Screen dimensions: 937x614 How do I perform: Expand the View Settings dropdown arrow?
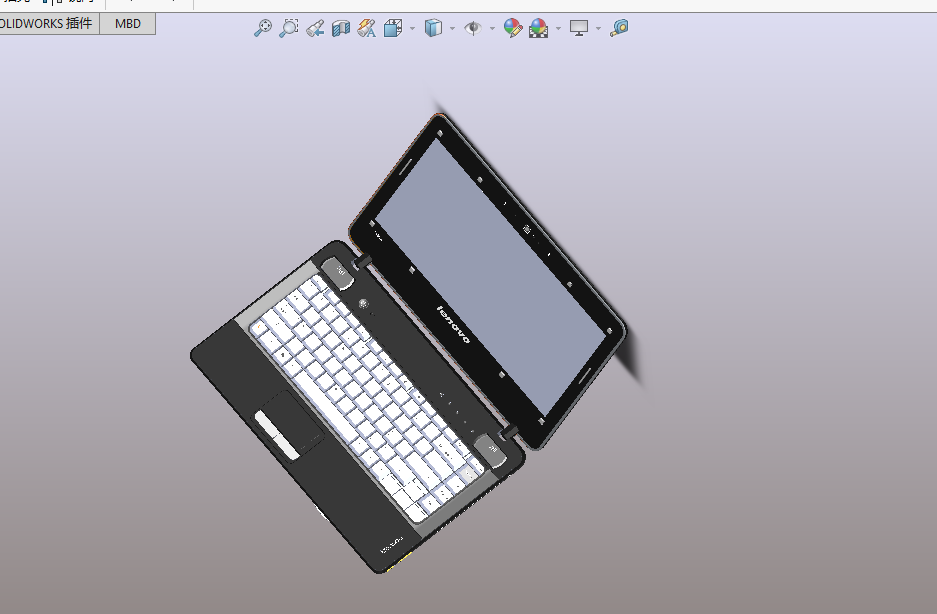click(x=598, y=28)
